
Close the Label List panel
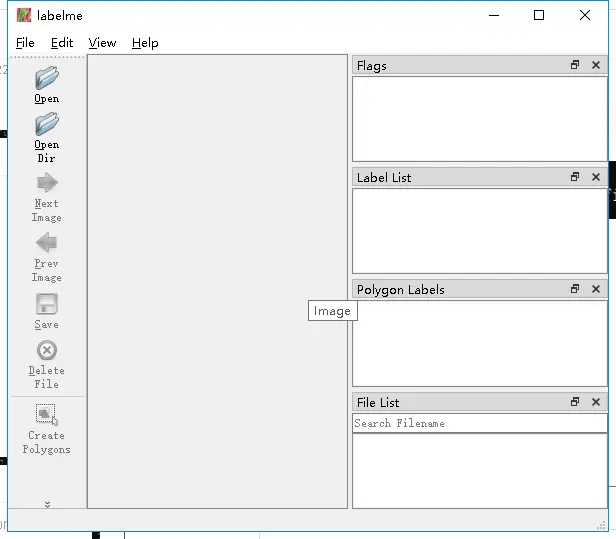596,177
